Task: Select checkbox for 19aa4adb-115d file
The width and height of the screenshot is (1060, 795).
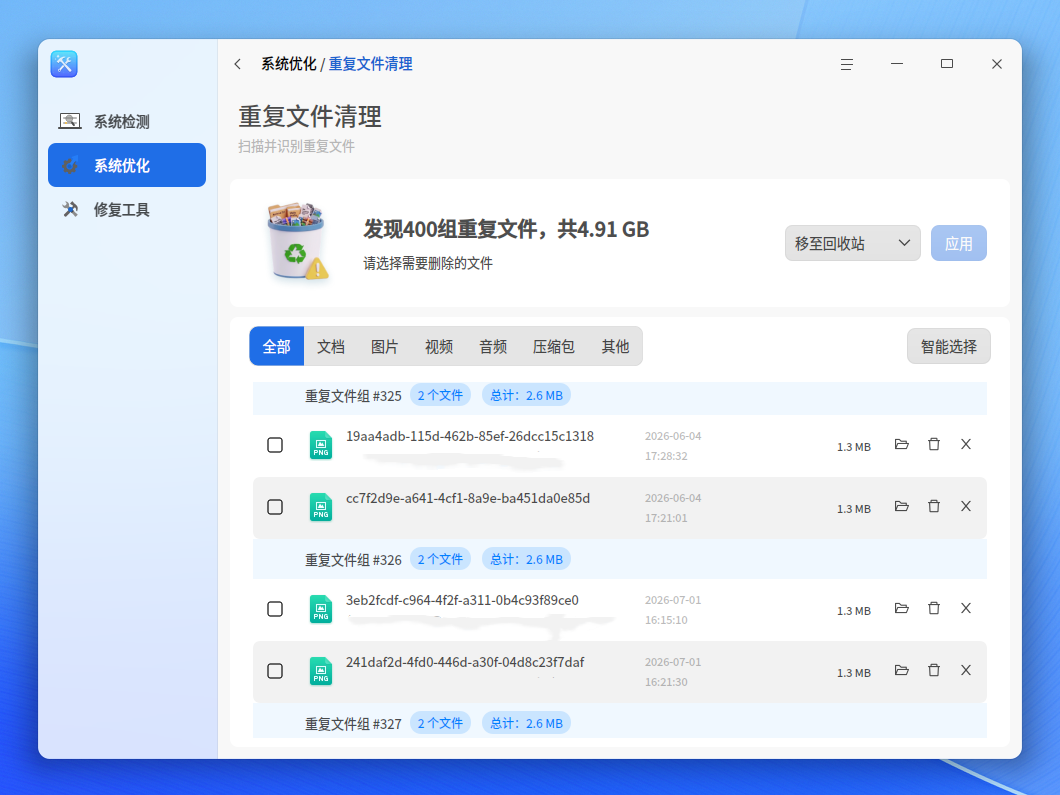Action: 275,445
